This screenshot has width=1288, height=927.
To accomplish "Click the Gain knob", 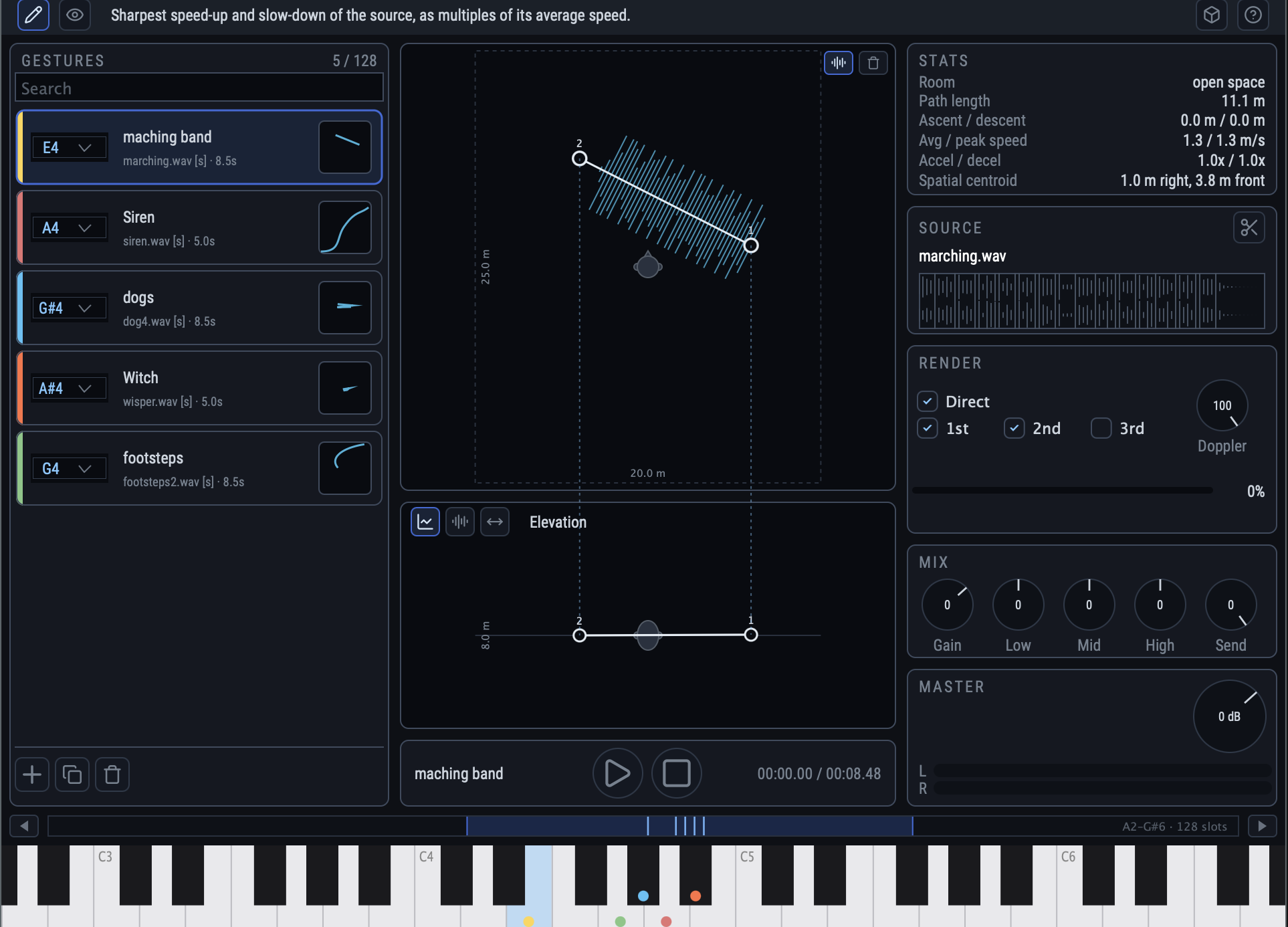I will pos(947,605).
